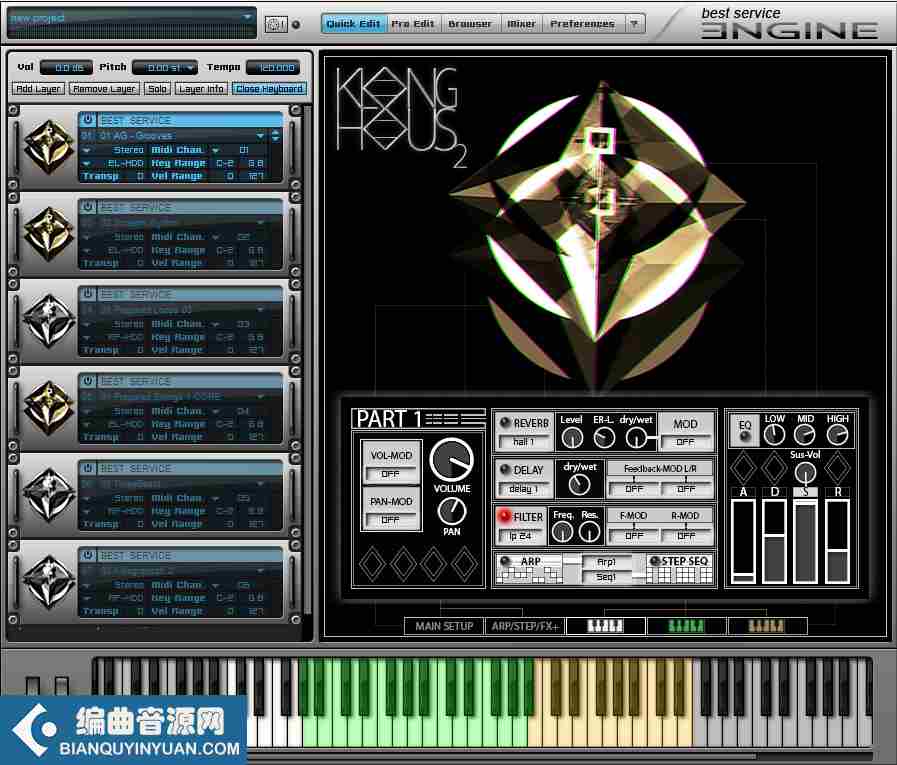Click the reverb ER-L knob

click(604, 438)
